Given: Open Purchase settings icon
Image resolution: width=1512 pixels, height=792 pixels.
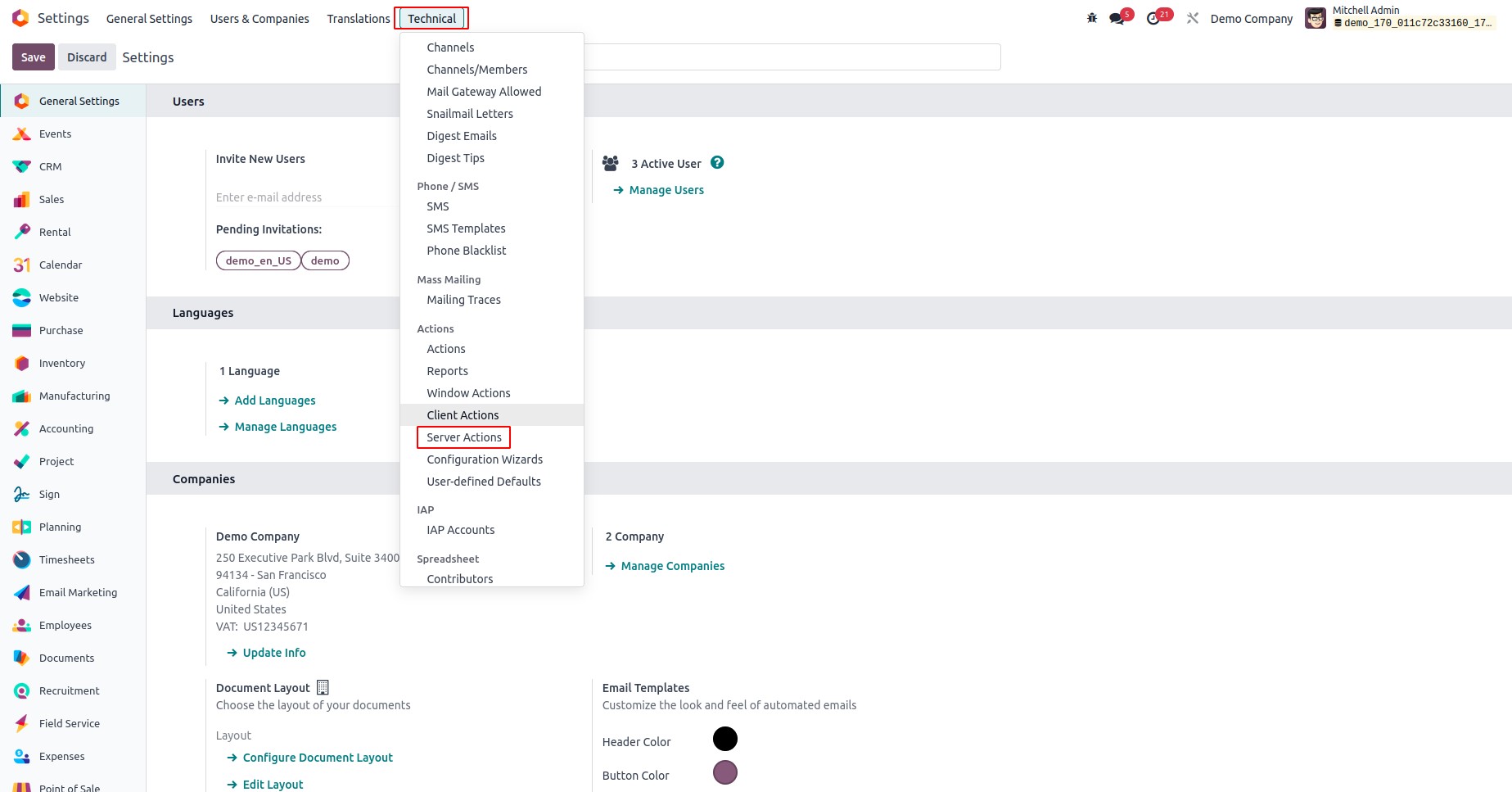Looking at the screenshot, I should tap(22, 330).
